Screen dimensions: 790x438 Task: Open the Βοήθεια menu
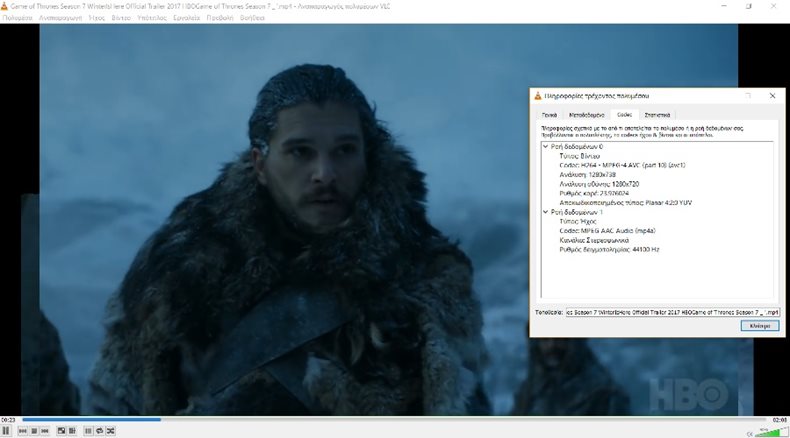(252, 18)
